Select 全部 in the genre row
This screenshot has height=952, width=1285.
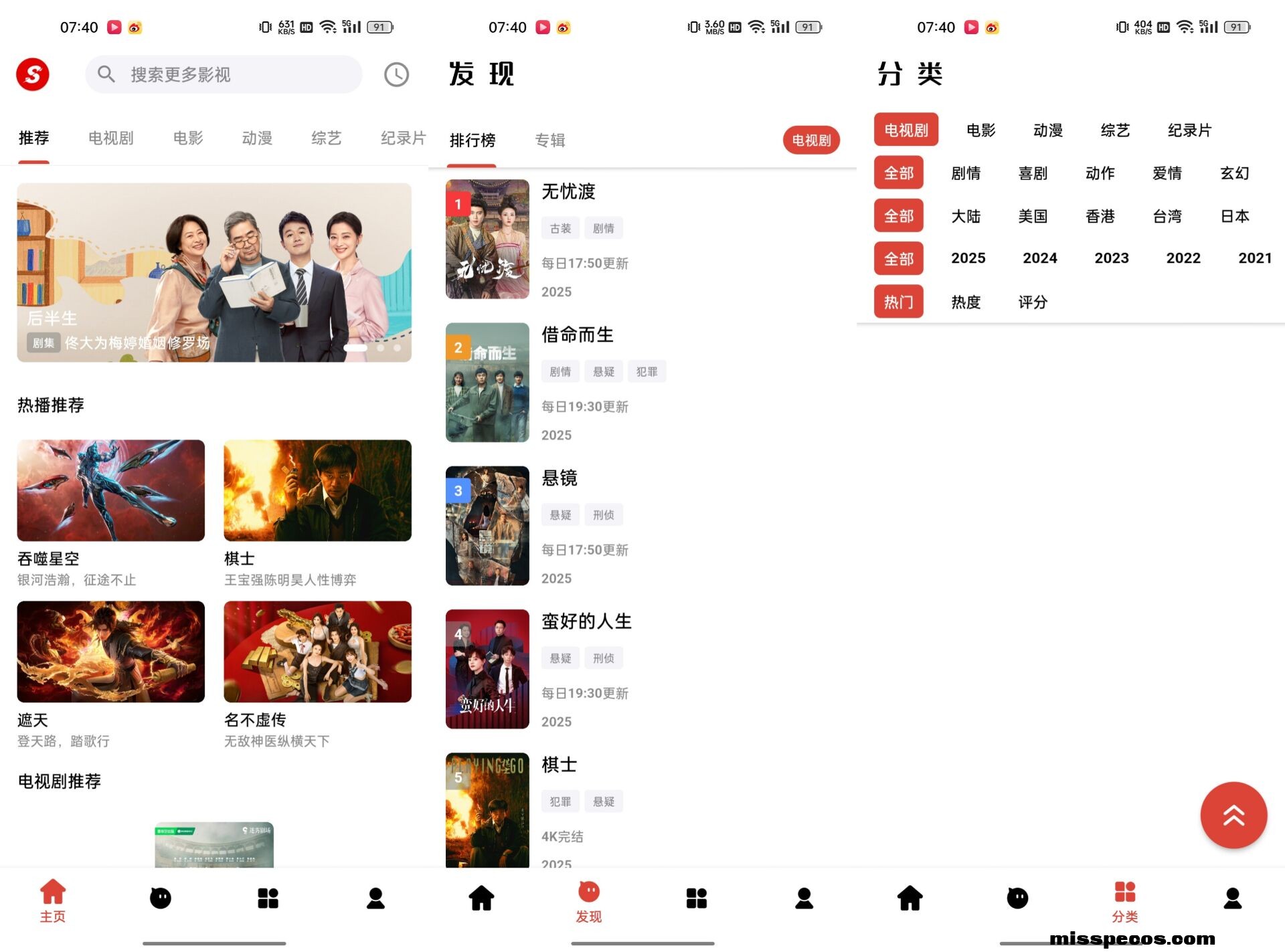(899, 173)
